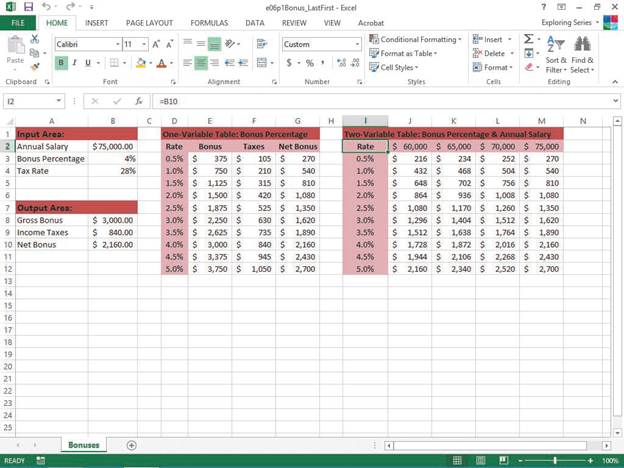Change text orientation angle icon
This screenshot has width=624, height=468.
click(x=230, y=44)
